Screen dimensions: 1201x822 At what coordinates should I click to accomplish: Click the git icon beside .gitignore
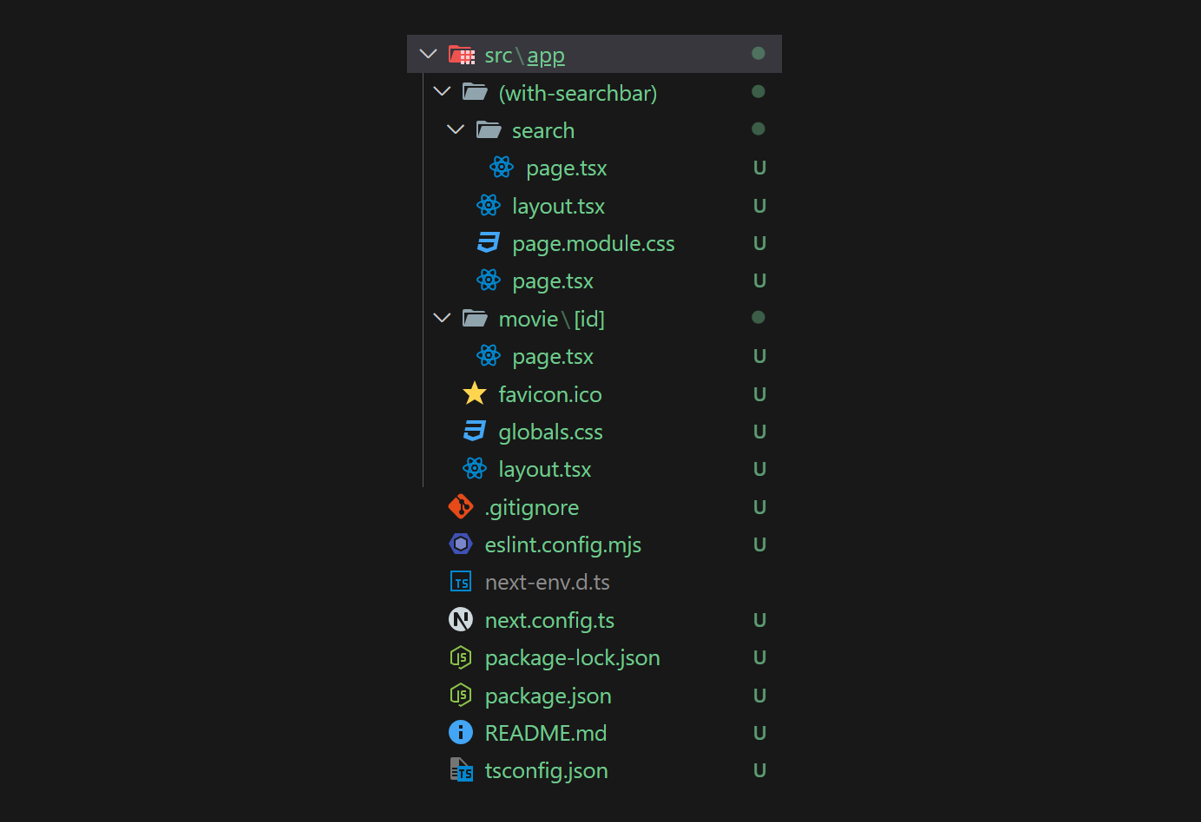460,507
